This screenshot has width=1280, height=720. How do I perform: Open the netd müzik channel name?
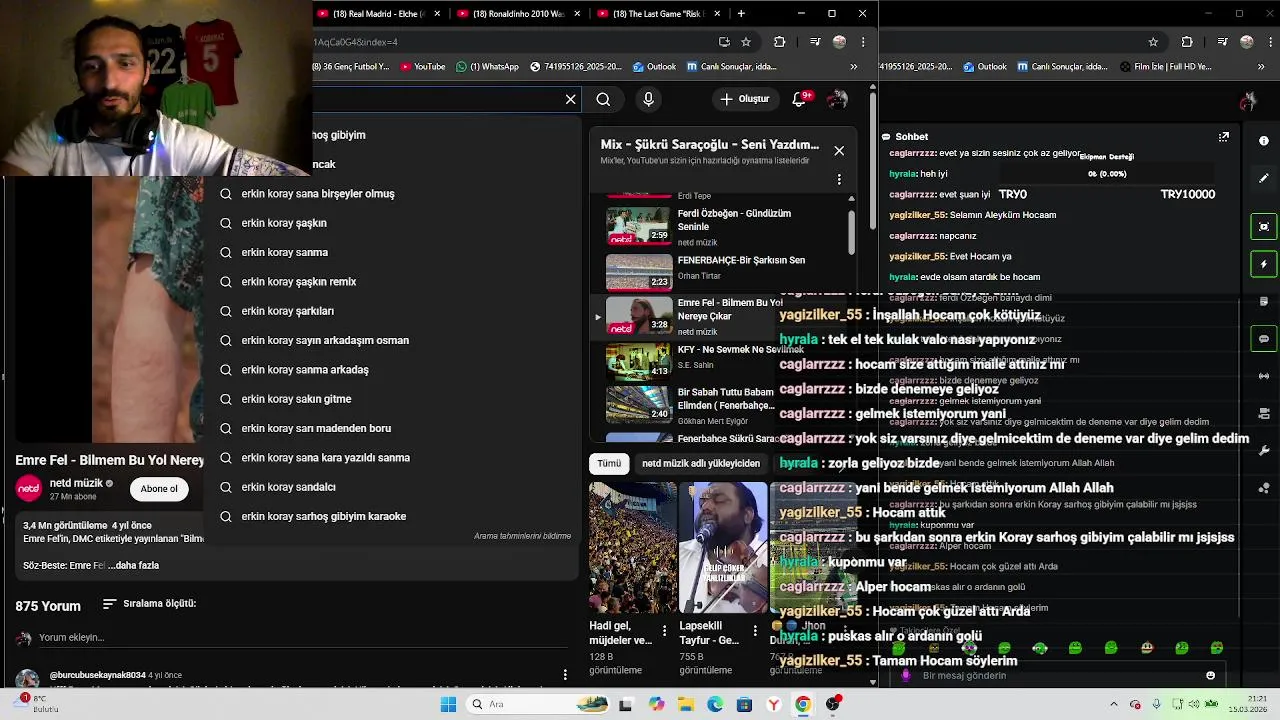tap(76, 484)
